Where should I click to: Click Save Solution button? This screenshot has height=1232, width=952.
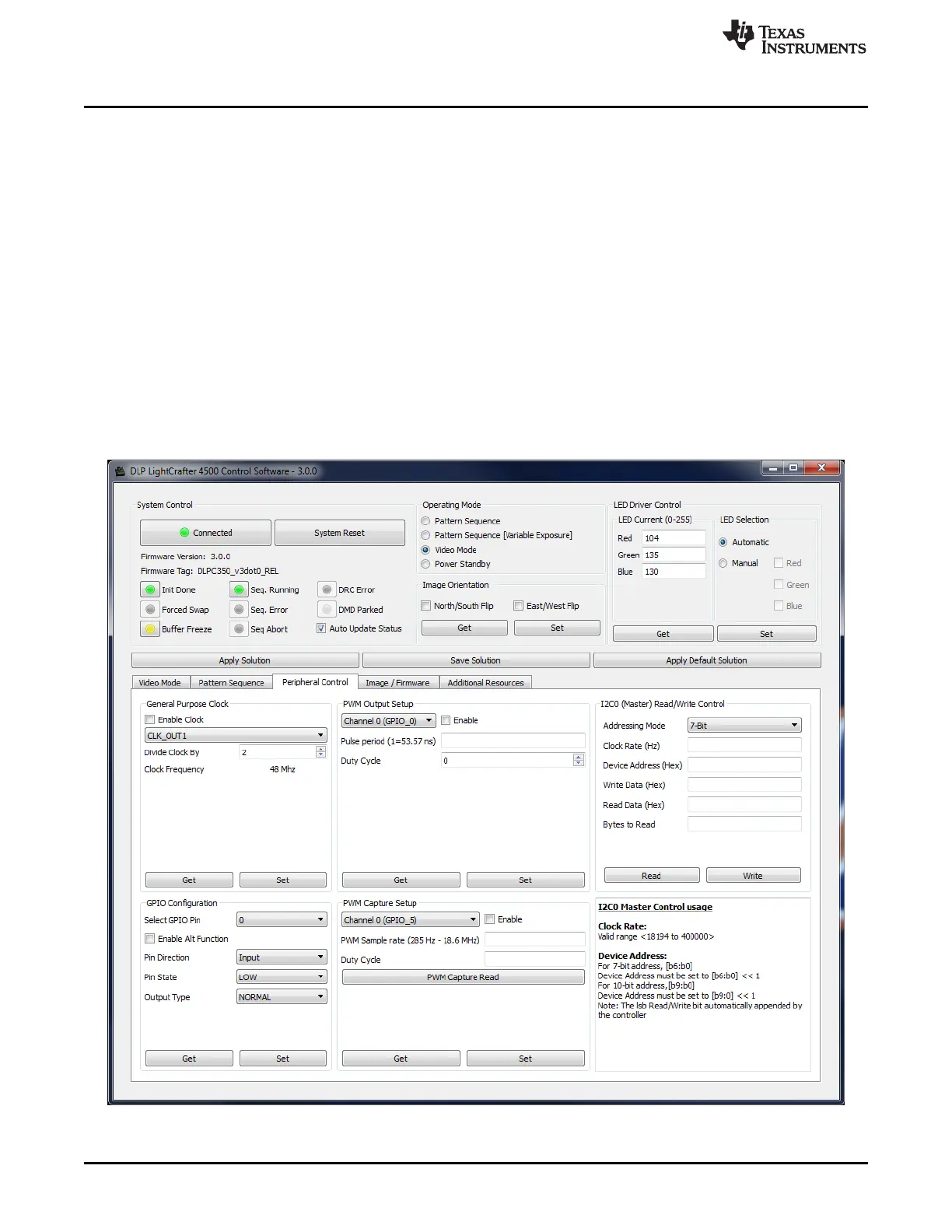pyautogui.click(x=475, y=660)
